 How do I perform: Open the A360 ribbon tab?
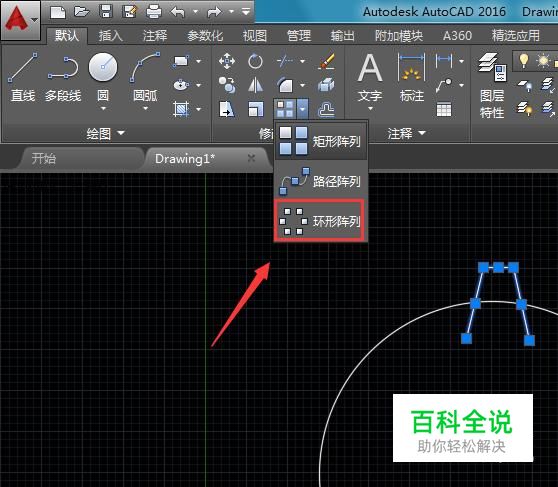pos(457,36)
